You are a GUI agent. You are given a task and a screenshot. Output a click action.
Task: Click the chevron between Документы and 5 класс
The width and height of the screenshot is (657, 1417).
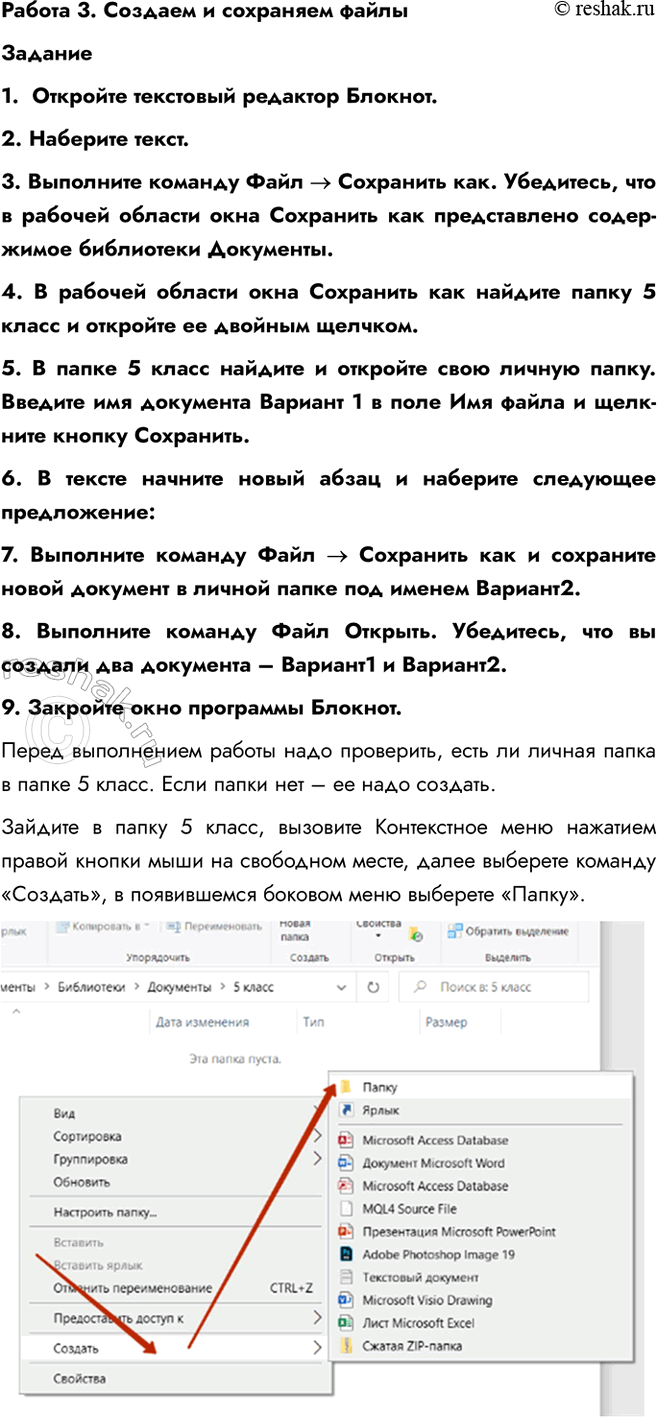tap(221, 987)
